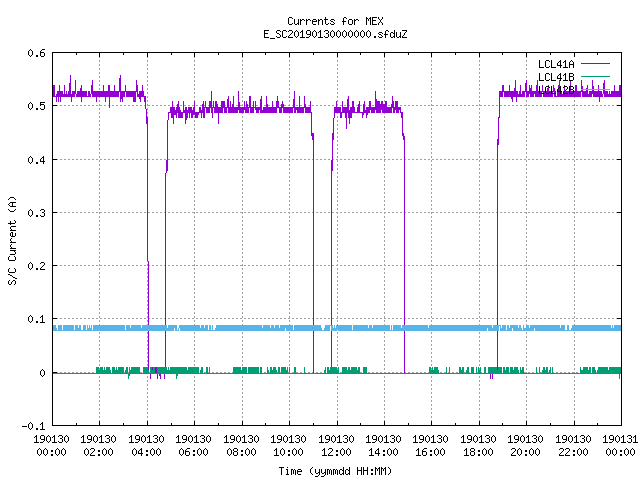Click the 04:00 x-axis time label
This screenshot has width=640, height=480.
146,452
